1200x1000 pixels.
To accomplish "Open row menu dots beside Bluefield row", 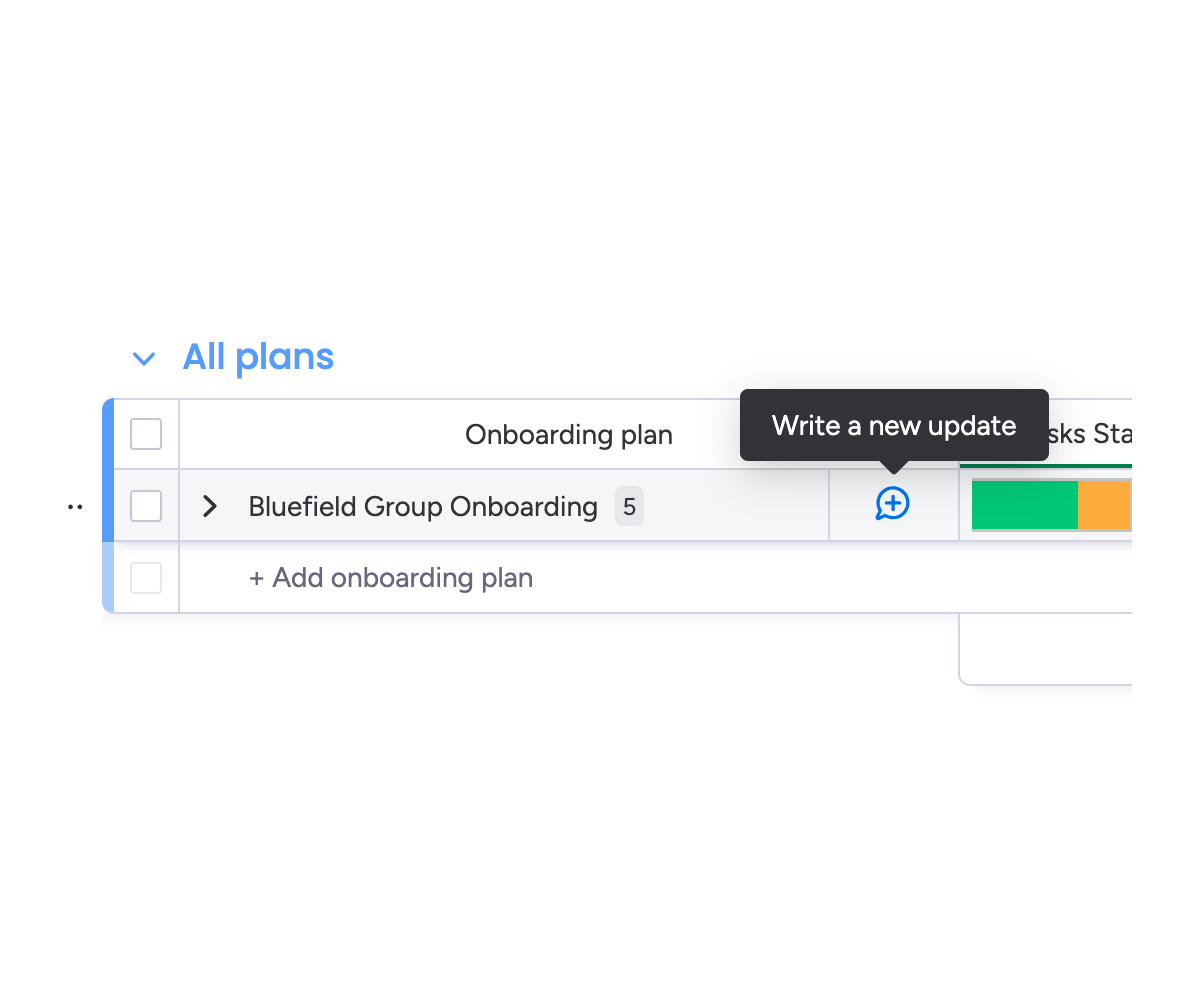I will click(75, 507).
